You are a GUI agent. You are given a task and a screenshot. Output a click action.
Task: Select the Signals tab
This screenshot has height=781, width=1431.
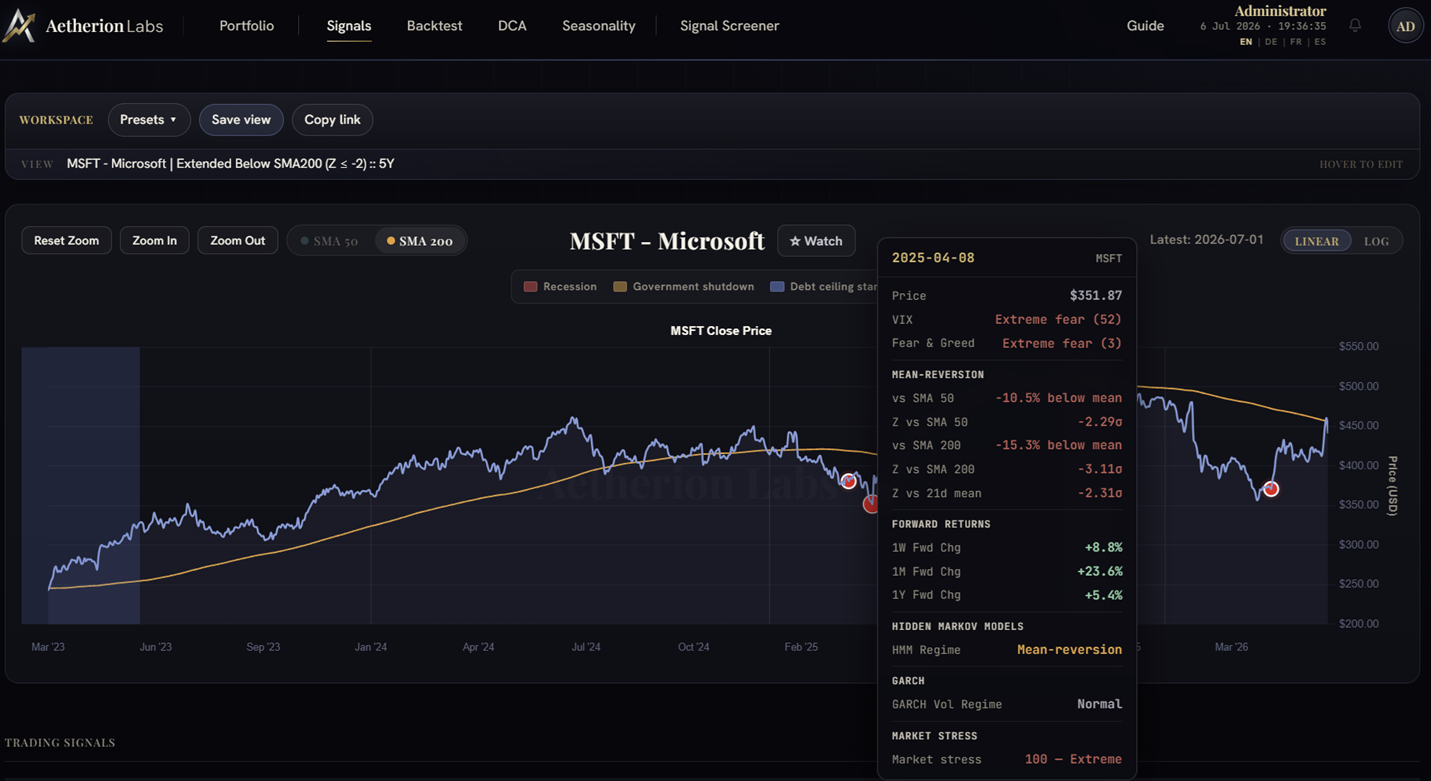coord(349,26)
